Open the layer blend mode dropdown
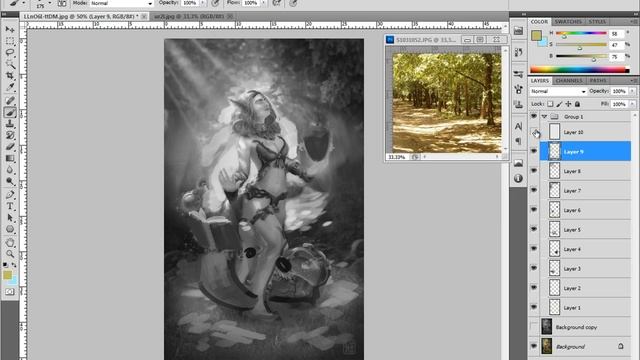The width and height of the screenshot is (640, 360). [558, 91]
